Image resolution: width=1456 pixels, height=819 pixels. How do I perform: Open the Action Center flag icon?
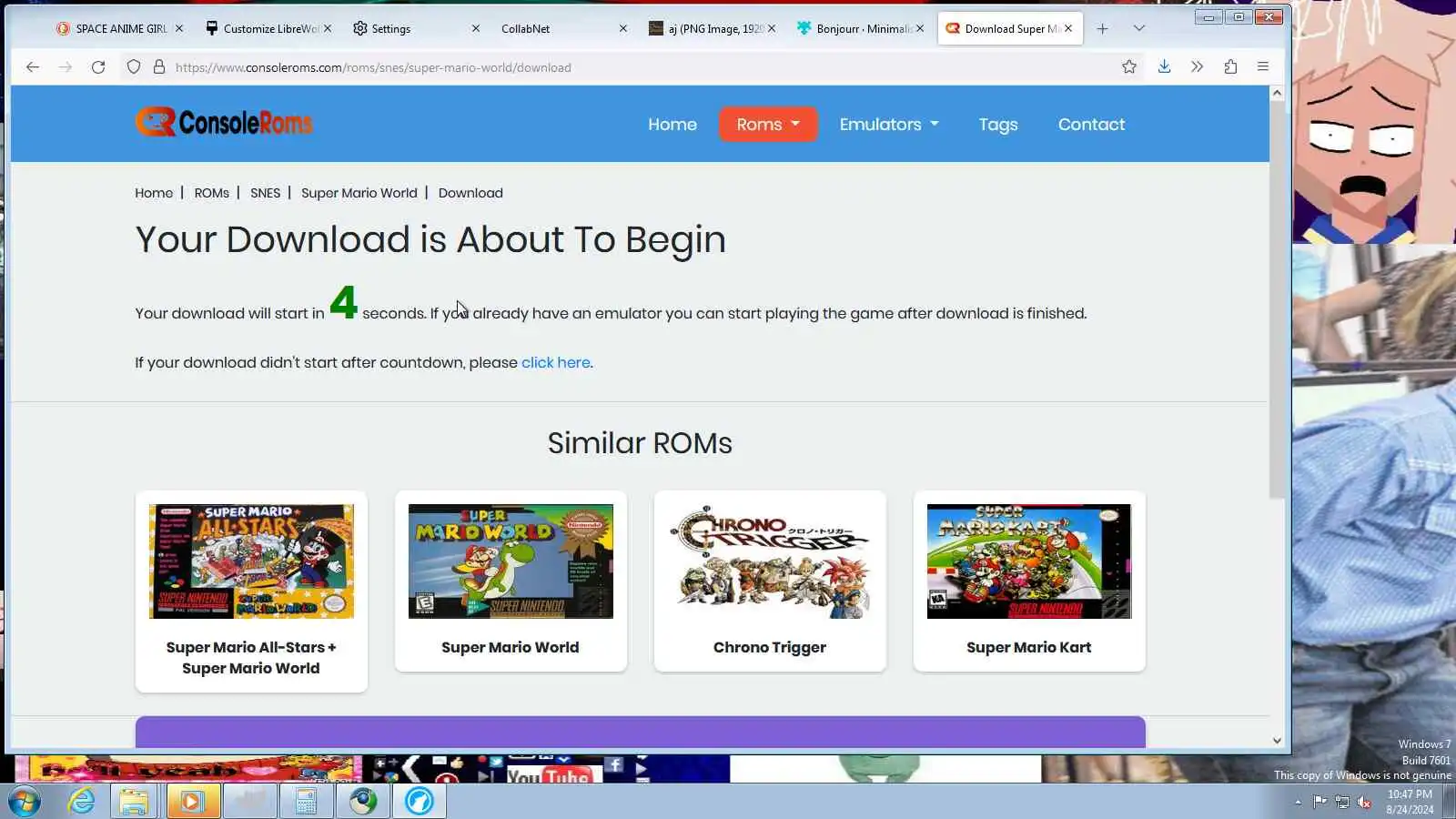(x=1319, y=802)
